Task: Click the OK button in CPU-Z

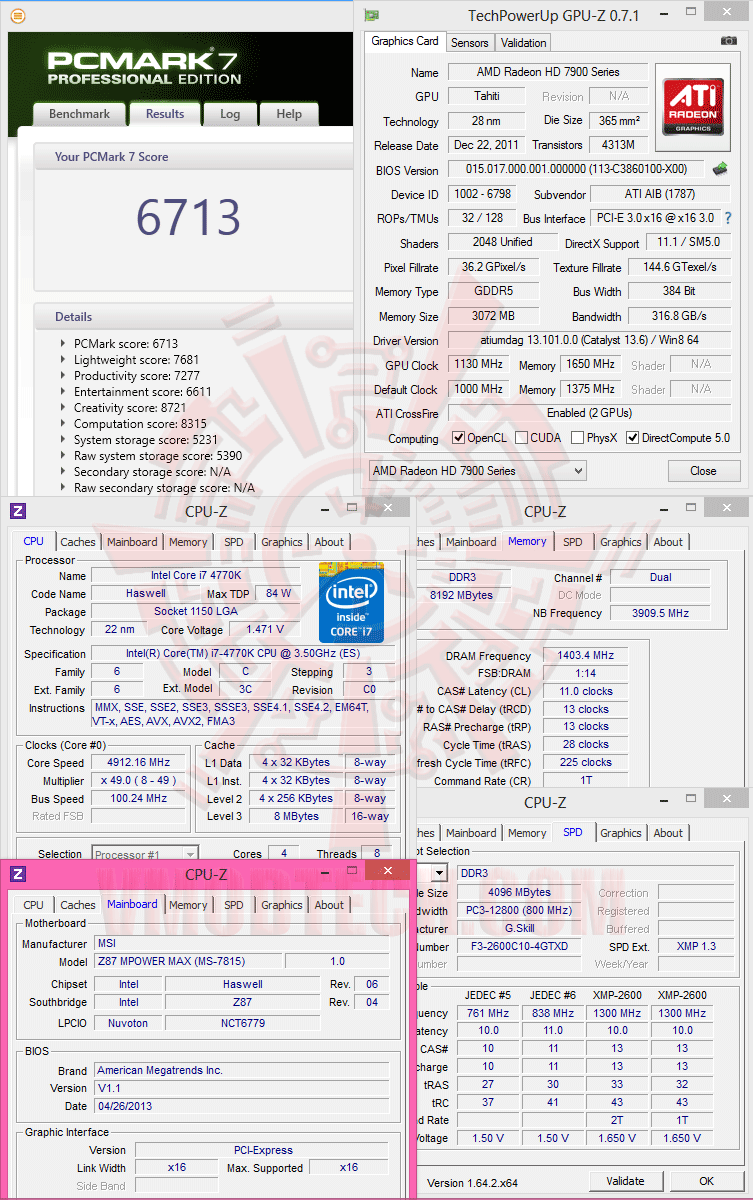Action: [706, 1181]
